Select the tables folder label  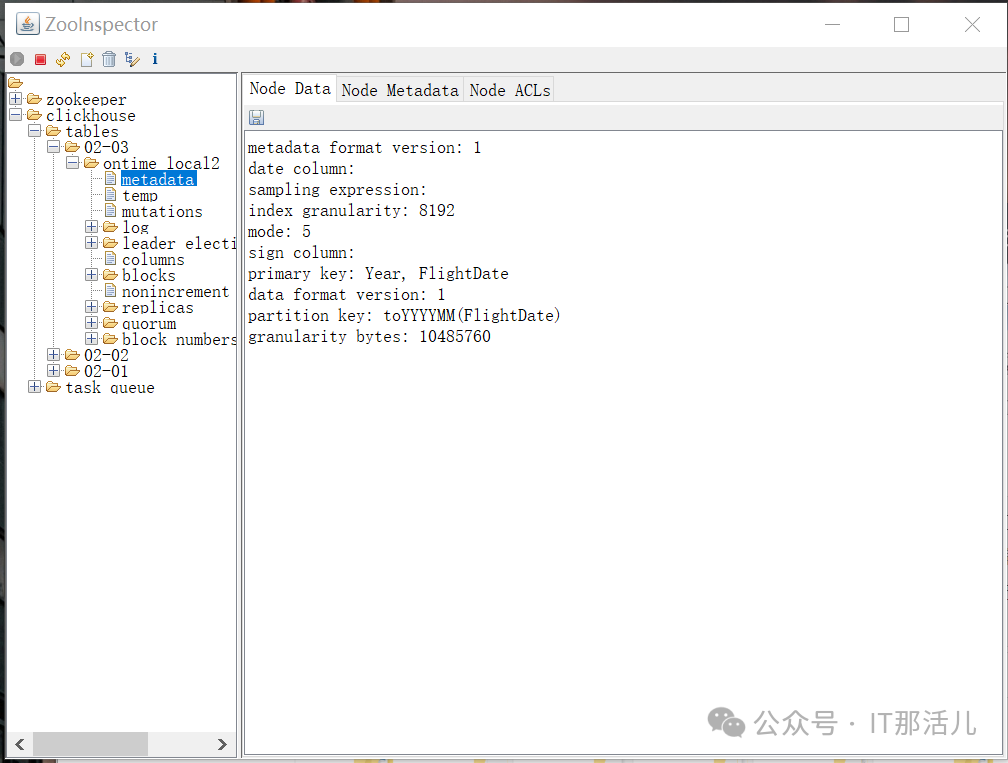point(92,131)
